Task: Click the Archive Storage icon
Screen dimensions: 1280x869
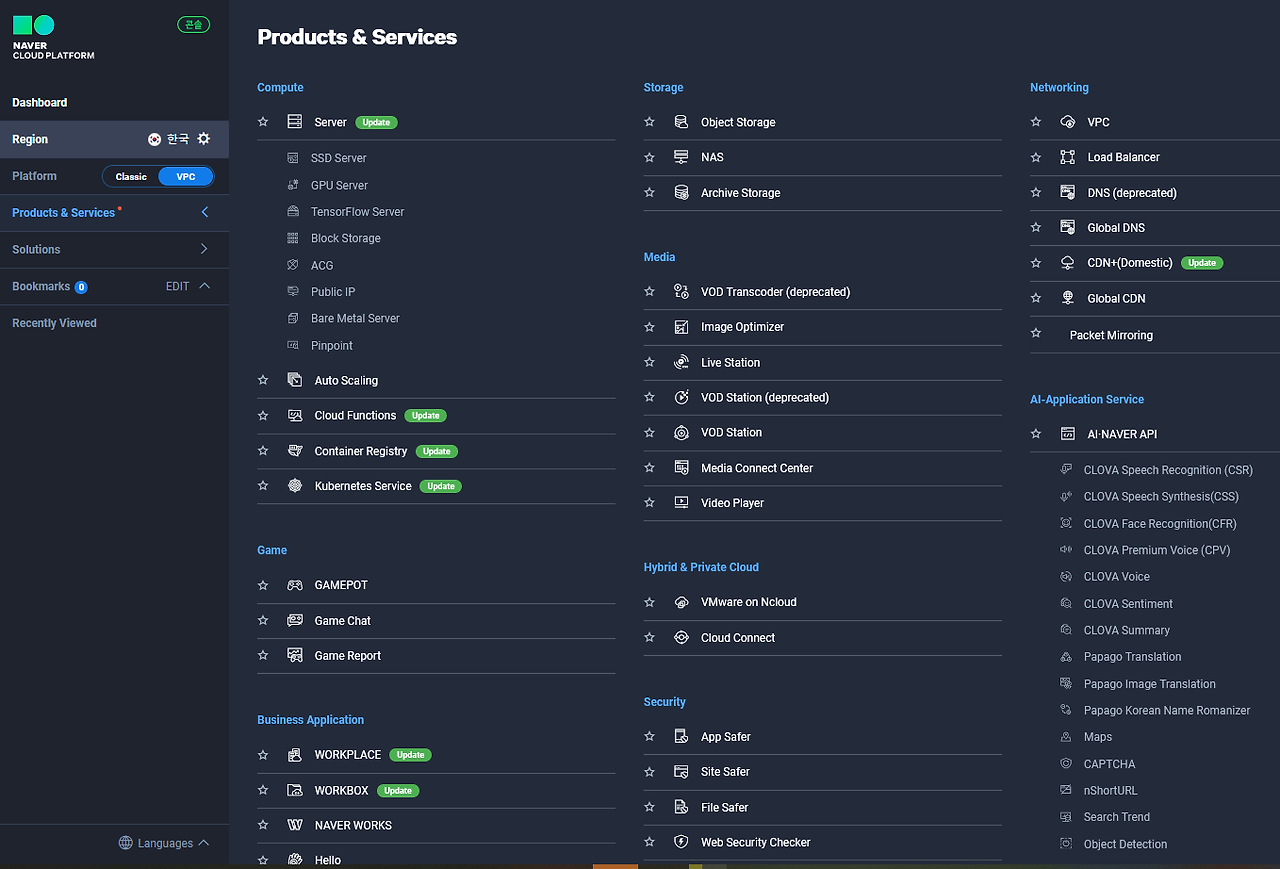Action: click(x=681, y=192)
